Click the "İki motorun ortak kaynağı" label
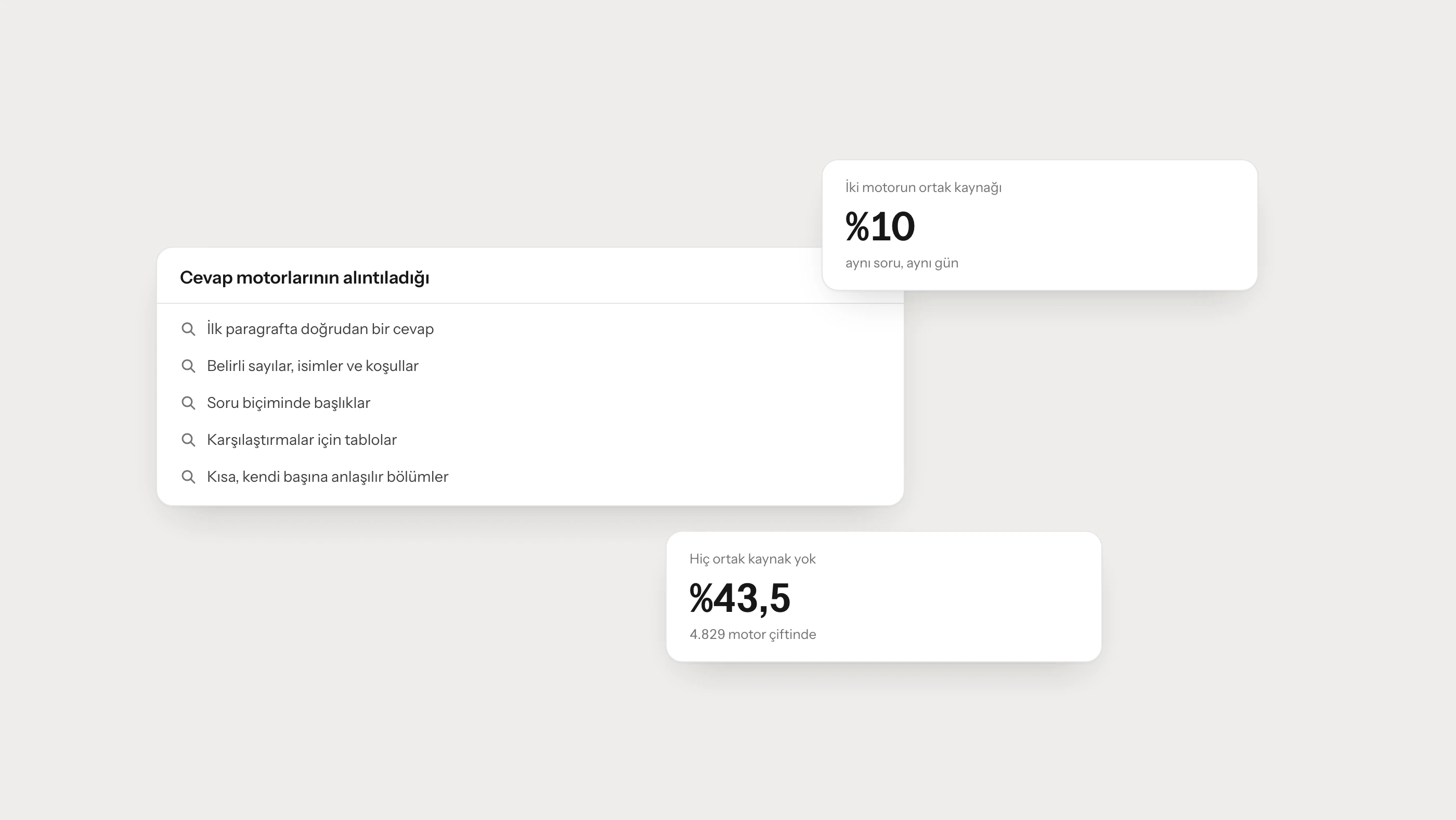 pyautogui.click(x=923, y=187)
